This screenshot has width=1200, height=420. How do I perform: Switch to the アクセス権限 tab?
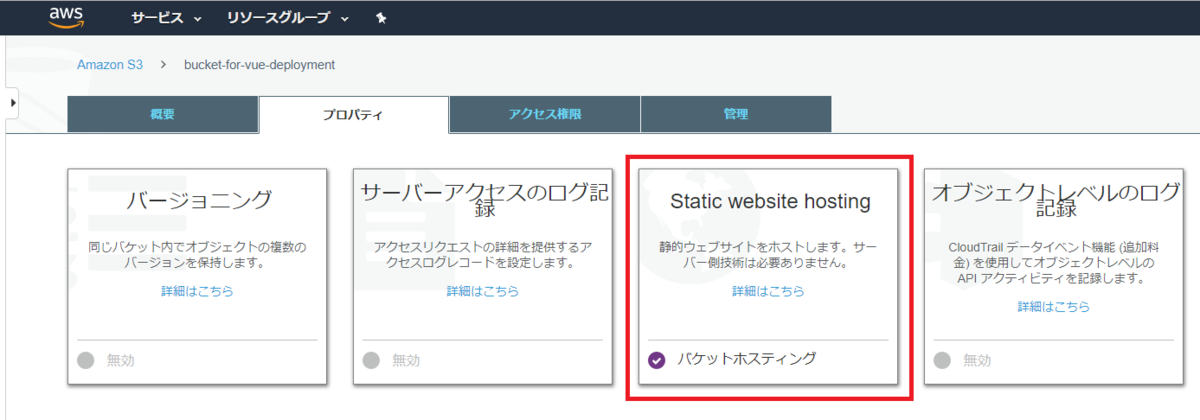544,115
